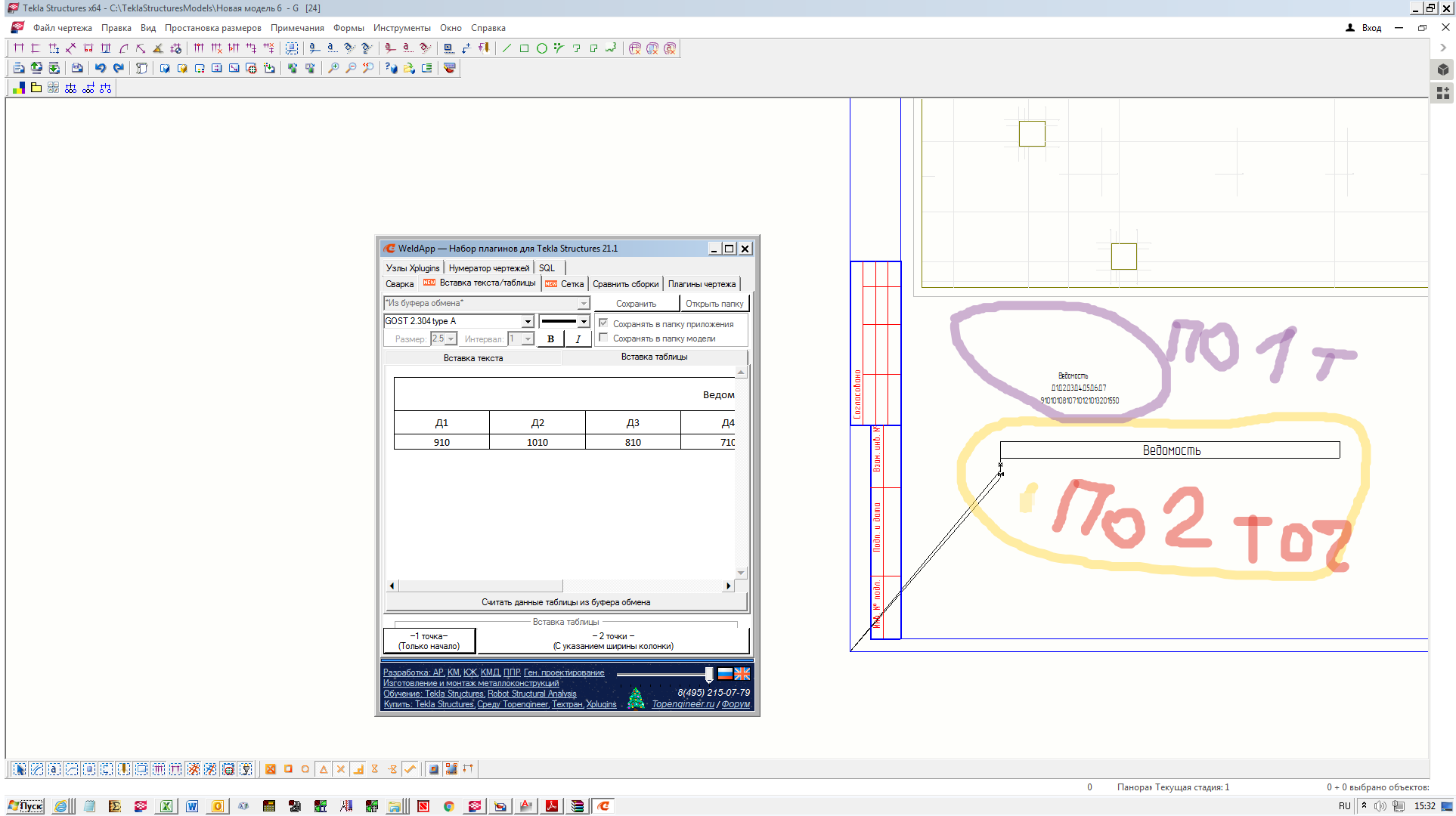Click 'Считать данные таблицы из буфера обмена' button
This screenshot has width=1456, height=816.
565,602
